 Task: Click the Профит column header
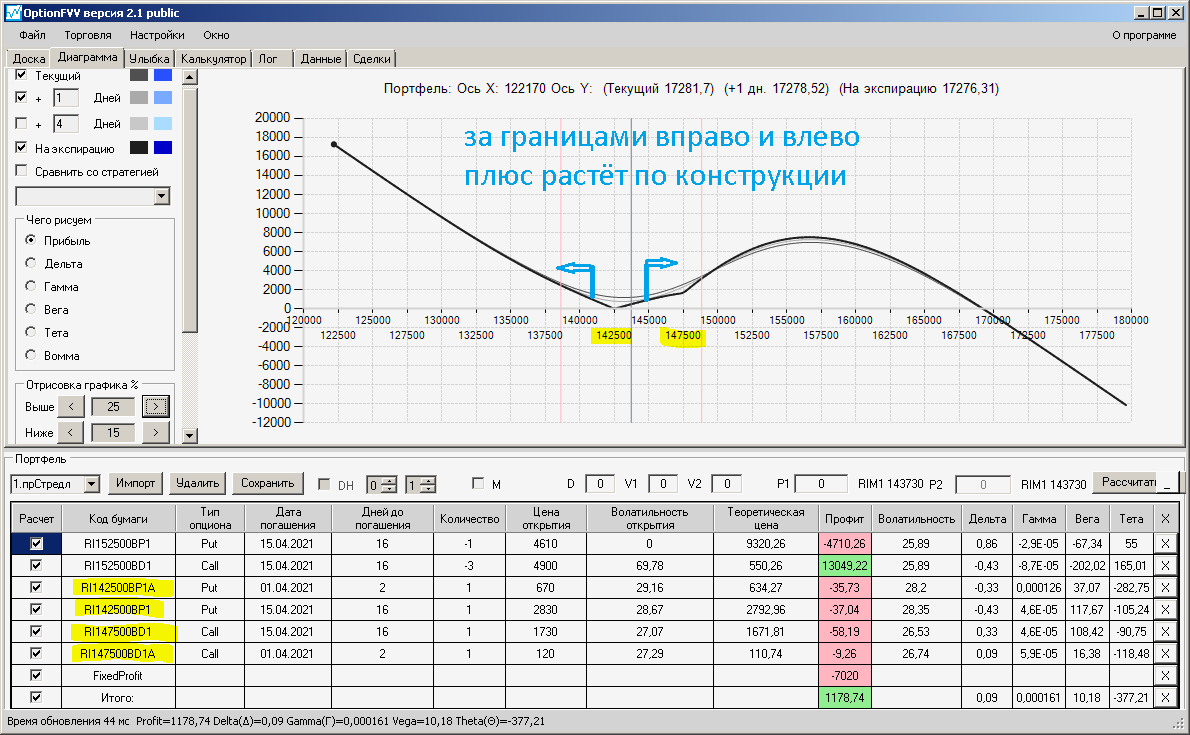(x=845, y=519)
